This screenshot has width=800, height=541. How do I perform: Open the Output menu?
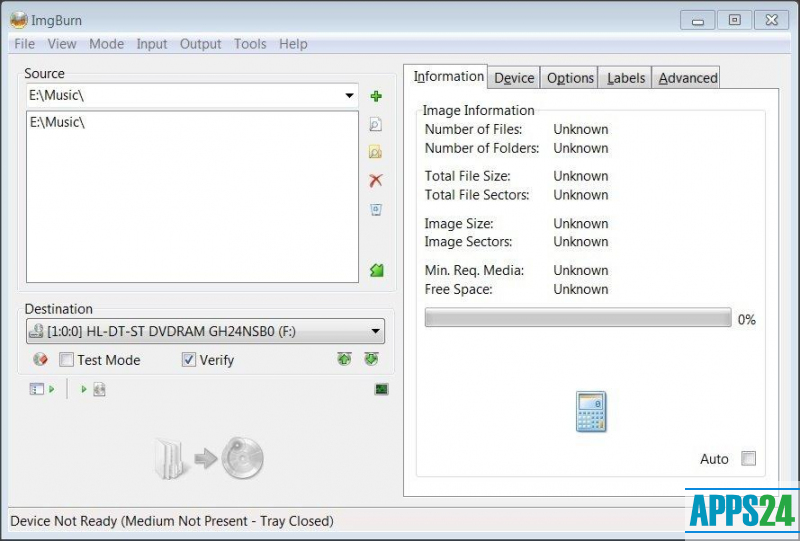point(201,44)
